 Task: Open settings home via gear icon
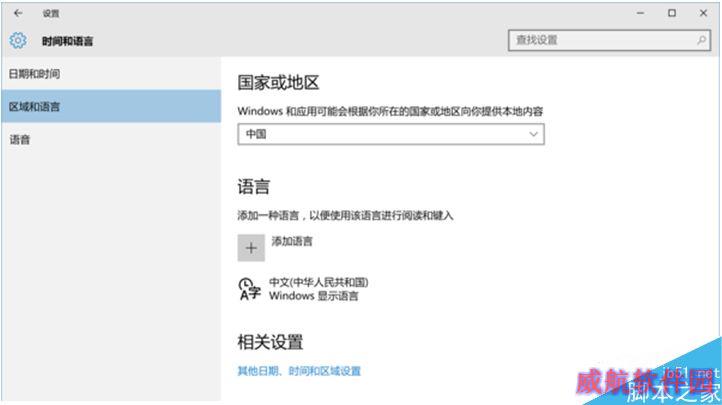point(18,41)
